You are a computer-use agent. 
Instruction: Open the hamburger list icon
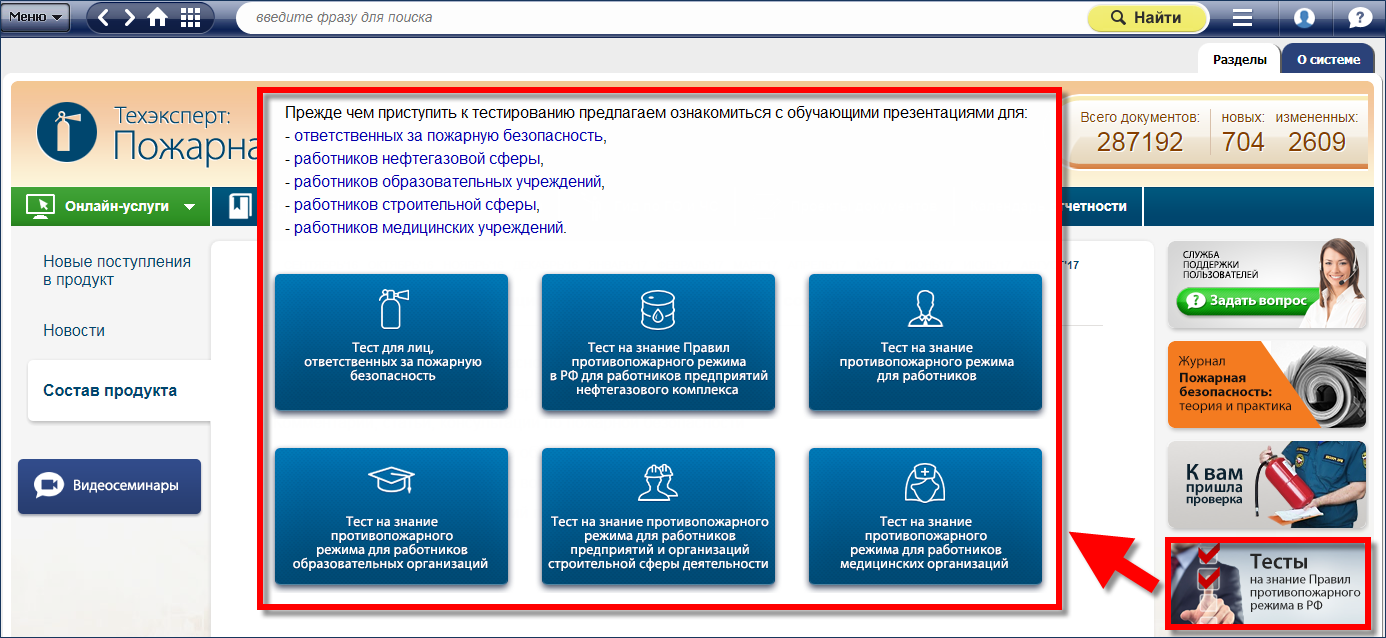pyautogui.click(x=1242, y=18)
